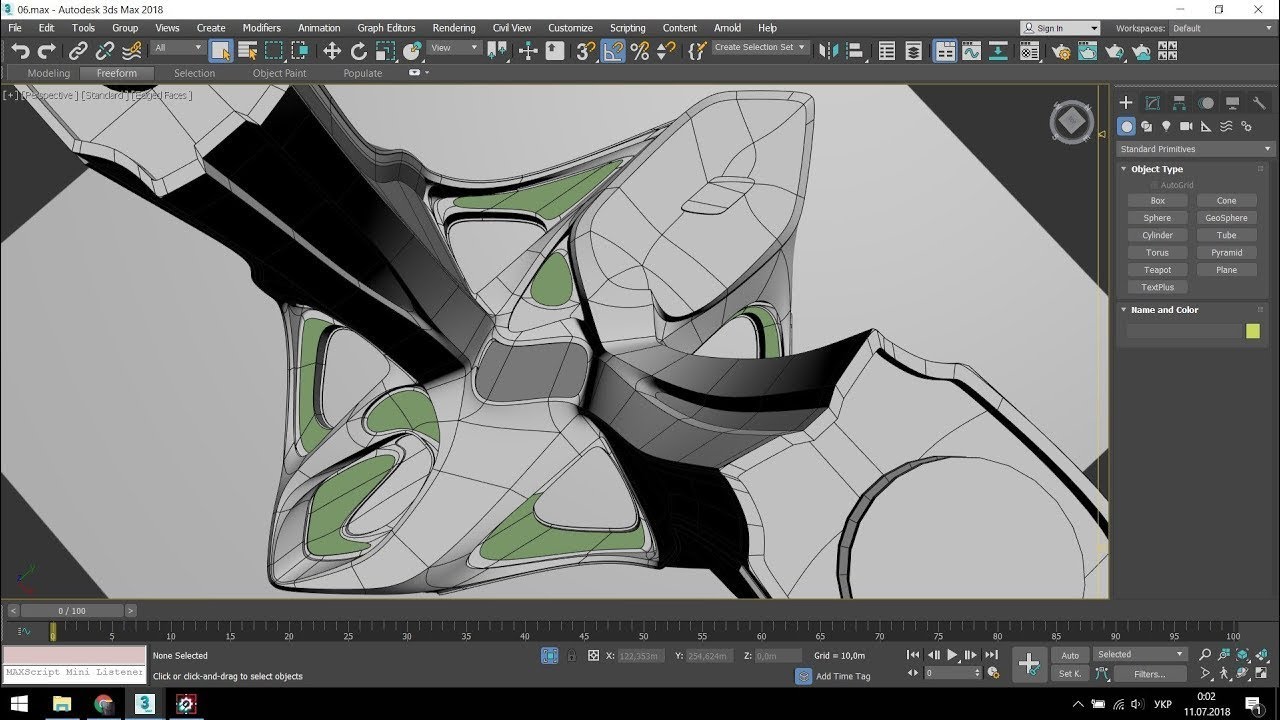Open the Rendered Frame Window
The image size is (1280, 720).
1088,51
